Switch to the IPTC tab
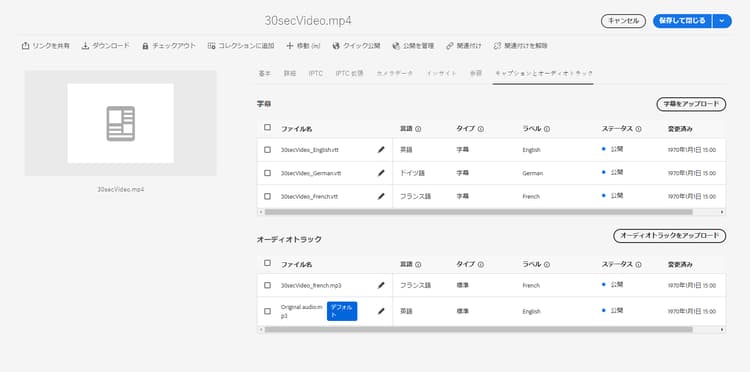 [x=316, y=73]
